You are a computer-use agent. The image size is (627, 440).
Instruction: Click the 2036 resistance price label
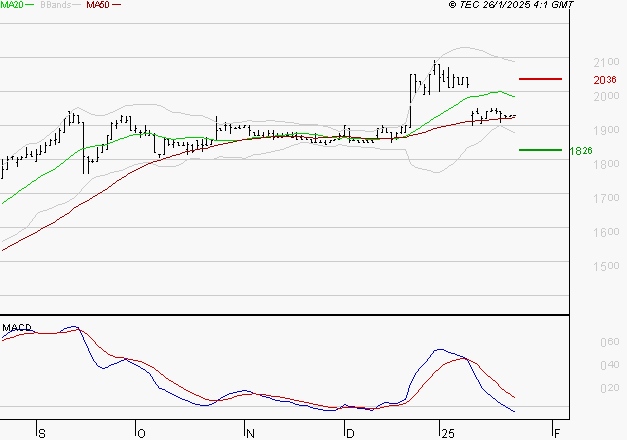pyautogui.click(x=604, y=80)
